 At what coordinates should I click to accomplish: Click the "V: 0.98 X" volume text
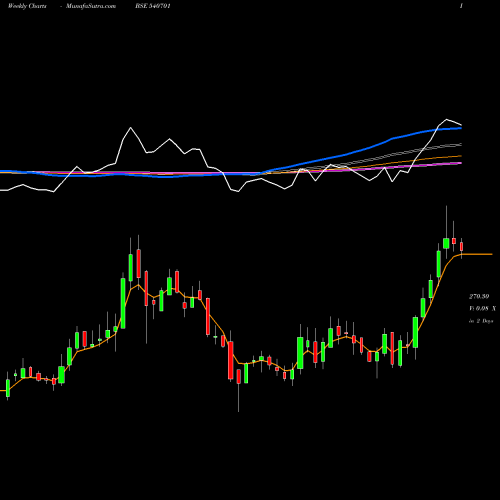click(x=482, y=309)
